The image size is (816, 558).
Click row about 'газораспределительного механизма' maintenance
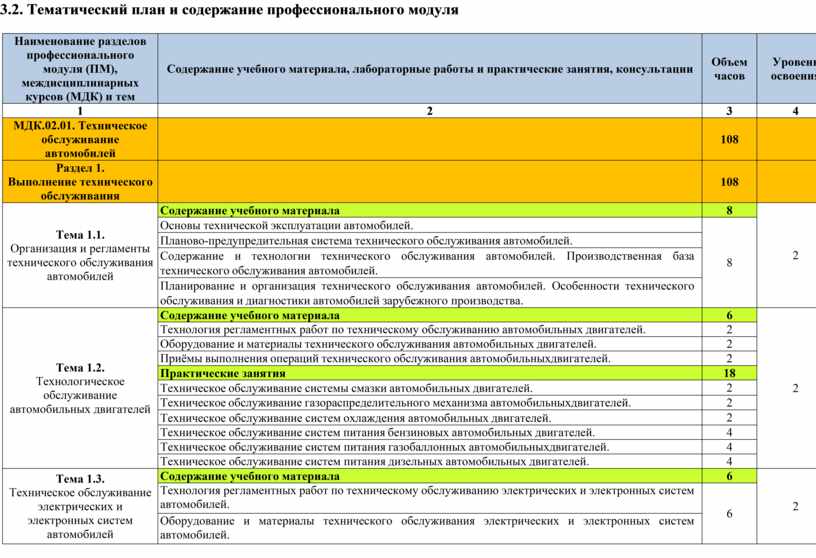coord(395,402)
